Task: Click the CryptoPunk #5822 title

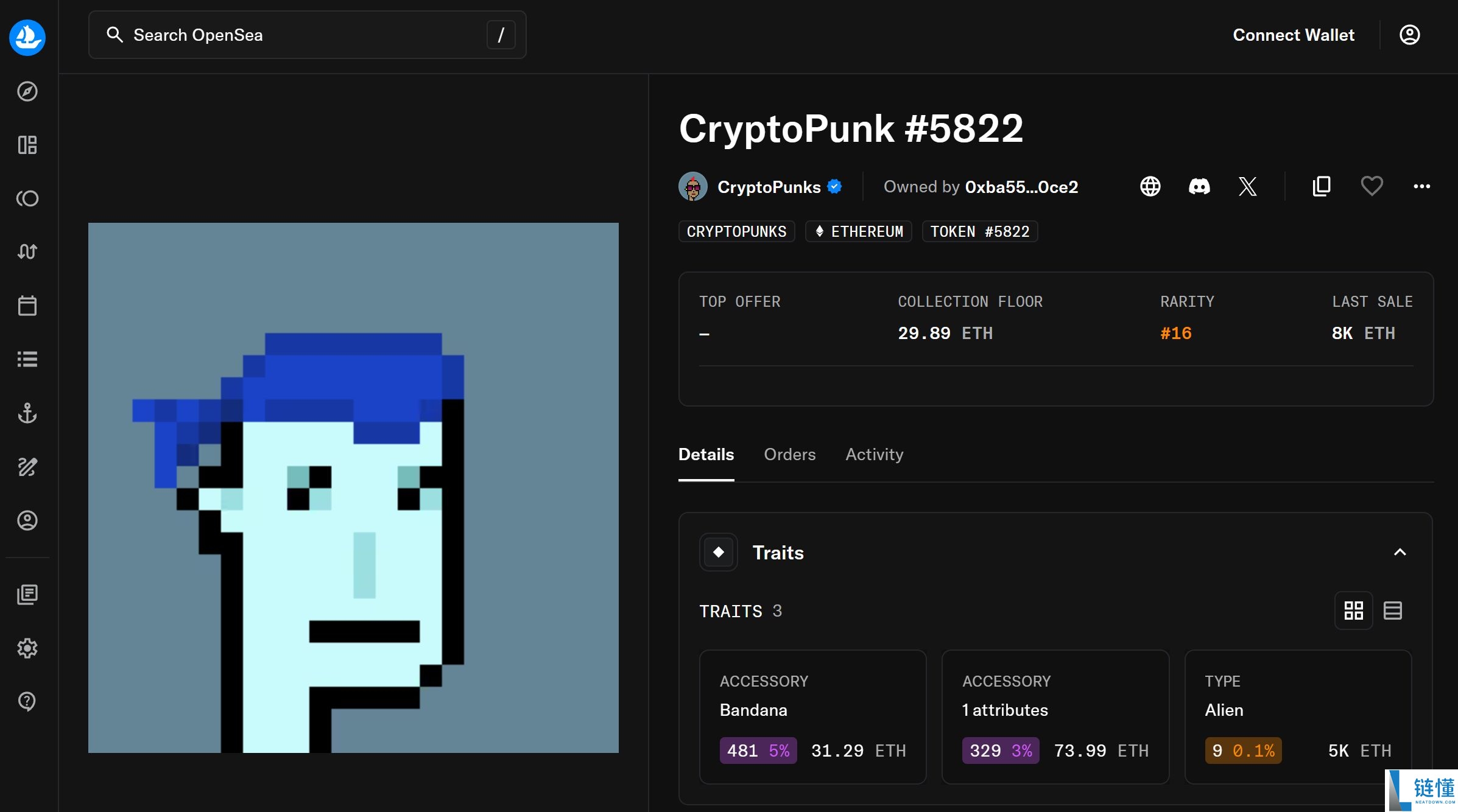Action: [851, 128]
